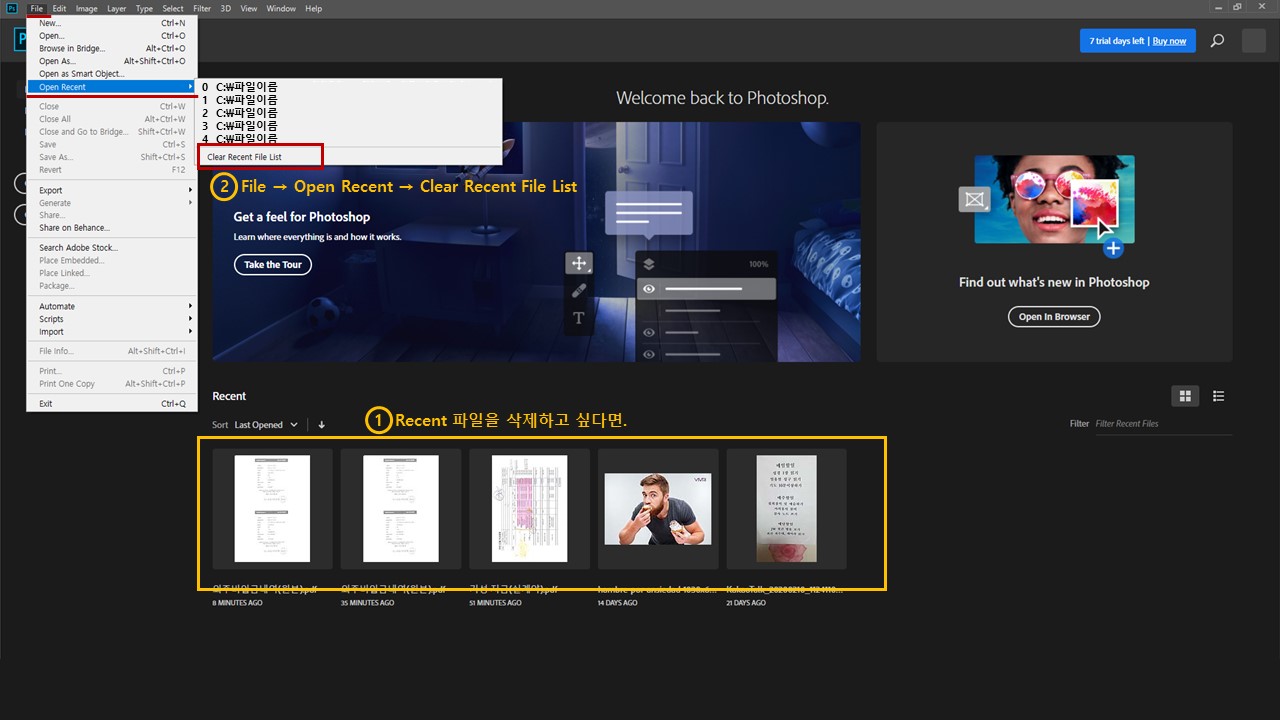
Task: Open the KakaoTalk image thumbnail
Action: pyautogui.click(x=786, y=508)
